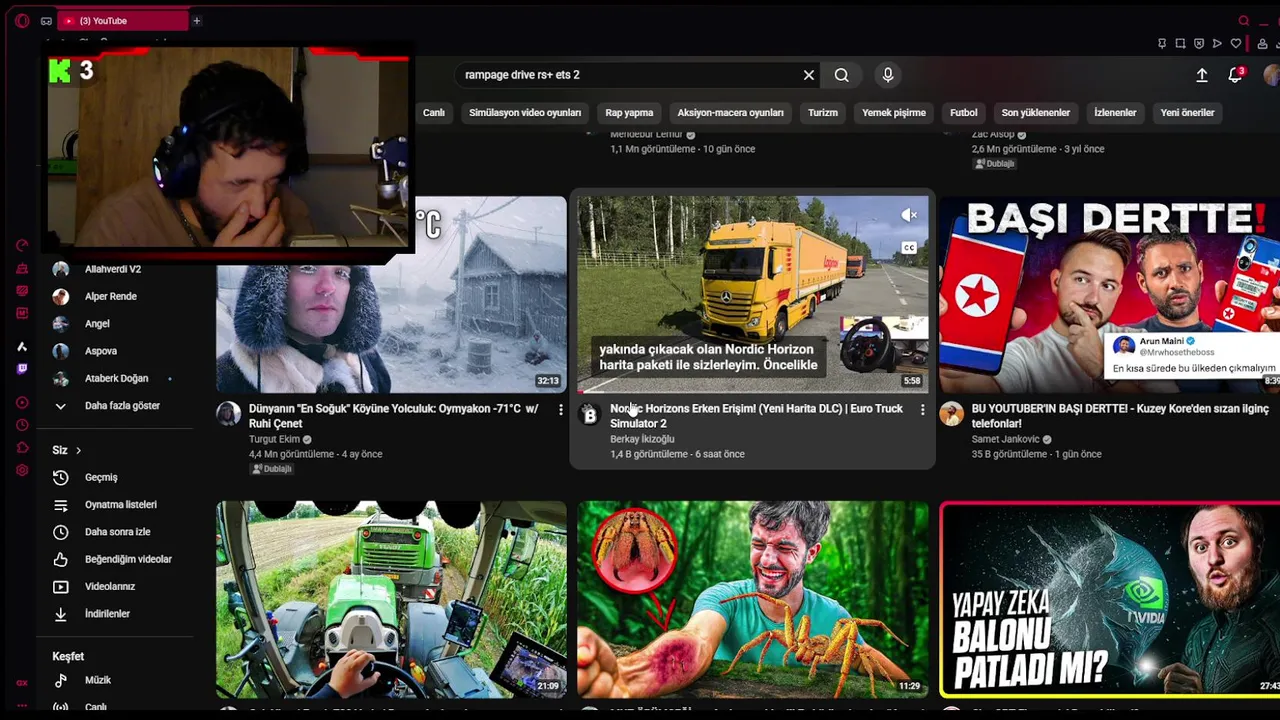Open YouTube notifications bell
Viewport: 1280px width, 720px height.
[1236, 75]
